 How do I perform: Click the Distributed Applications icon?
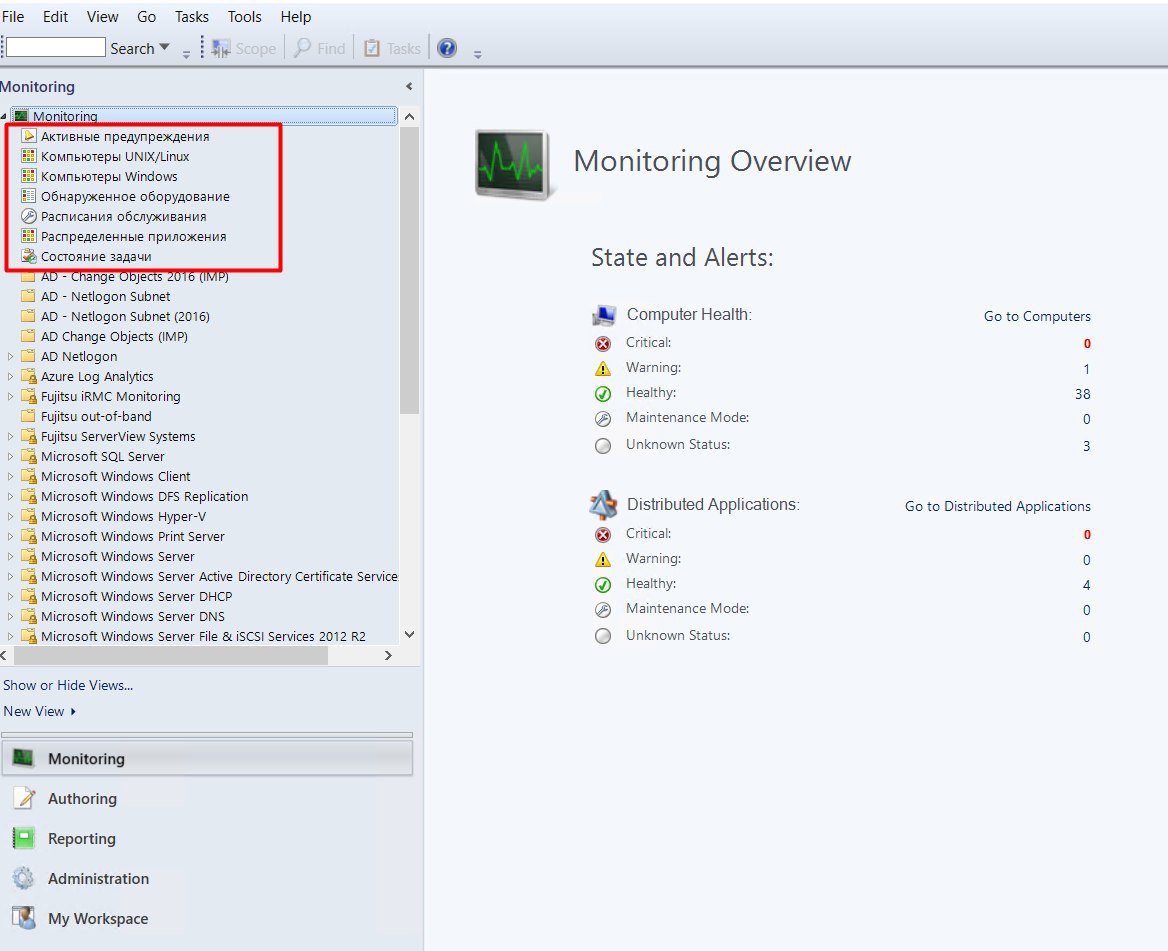pos(603,505)
